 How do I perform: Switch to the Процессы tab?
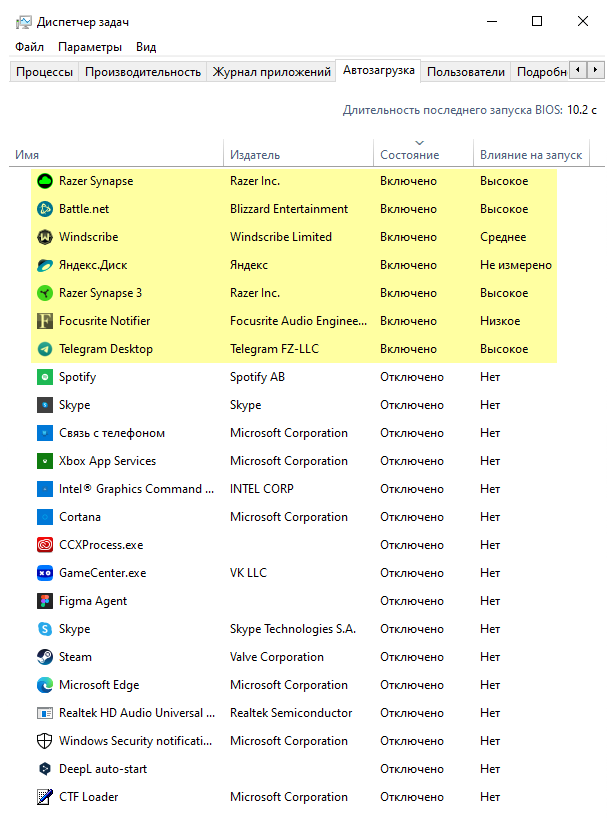pos(44,71)
